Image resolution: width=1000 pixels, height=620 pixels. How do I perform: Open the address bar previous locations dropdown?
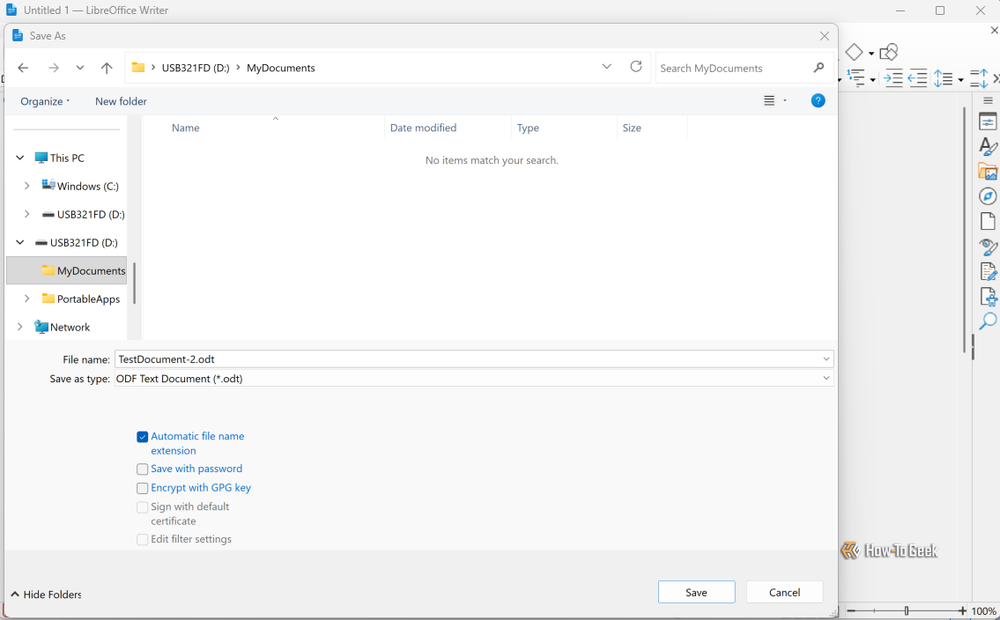pyautogui.click(x=607, y=67)
